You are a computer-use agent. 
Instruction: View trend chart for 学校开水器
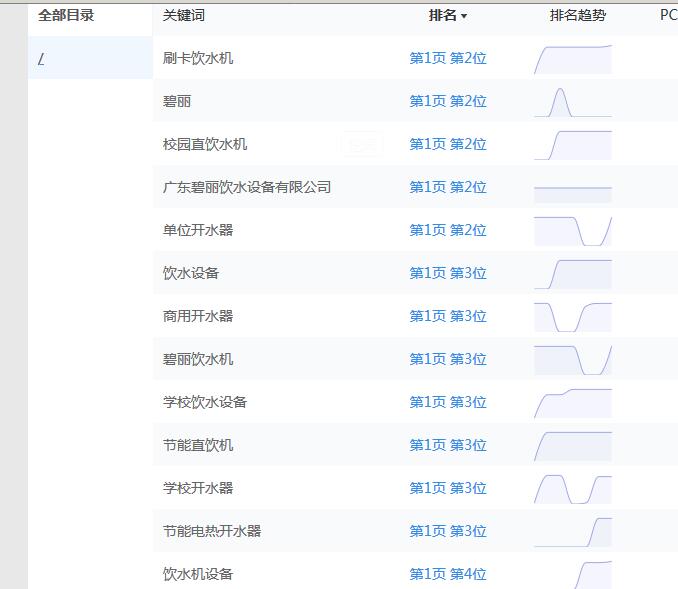click(573, 490)
